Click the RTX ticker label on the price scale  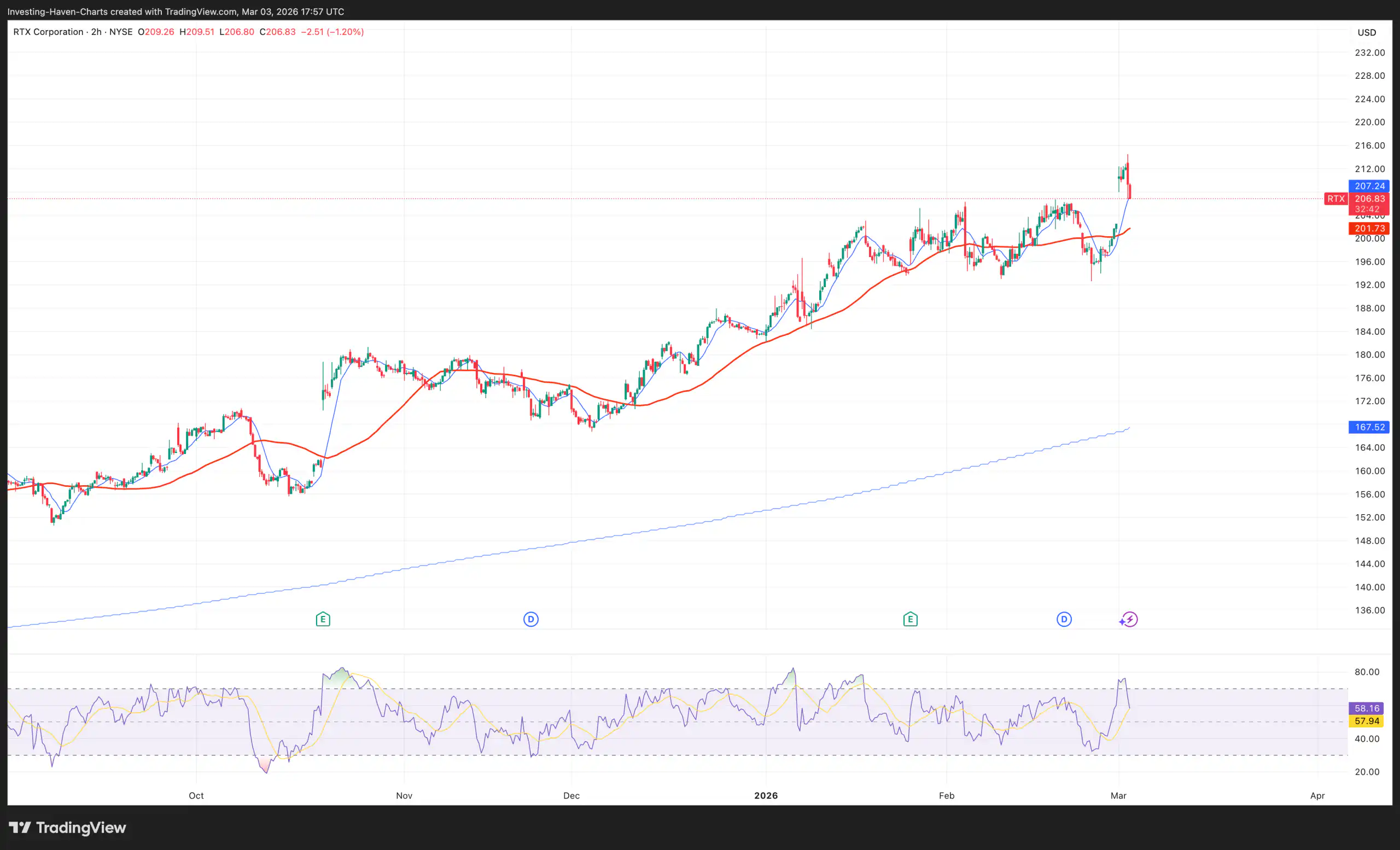[1335, 199]
